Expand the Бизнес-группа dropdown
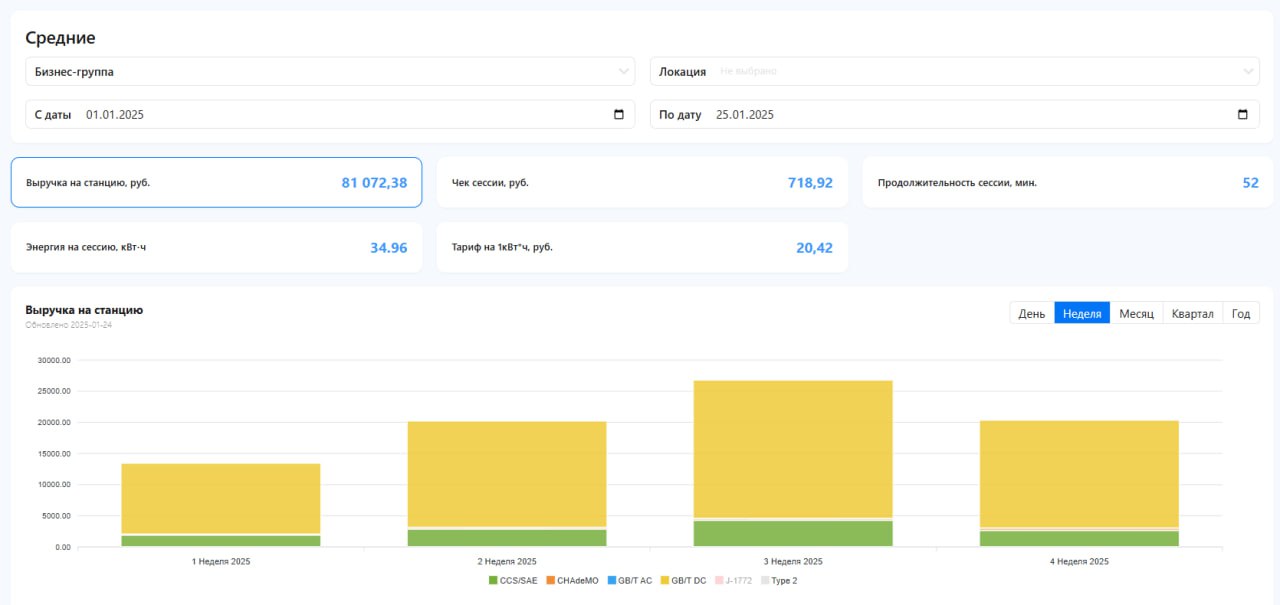 [330, 71]
